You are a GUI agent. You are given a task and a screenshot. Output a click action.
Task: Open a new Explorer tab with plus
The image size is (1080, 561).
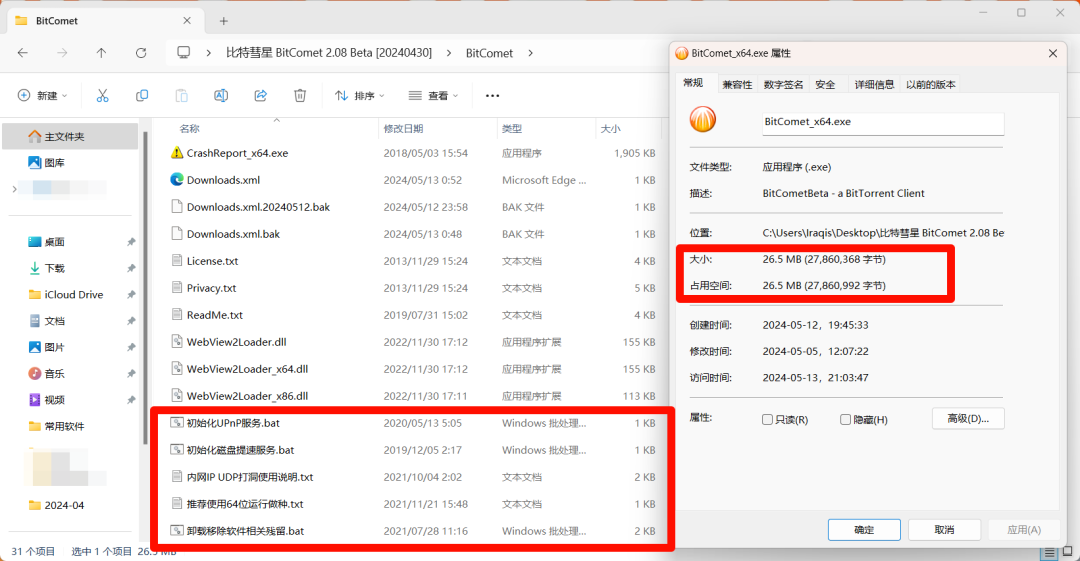coord(223,21)
